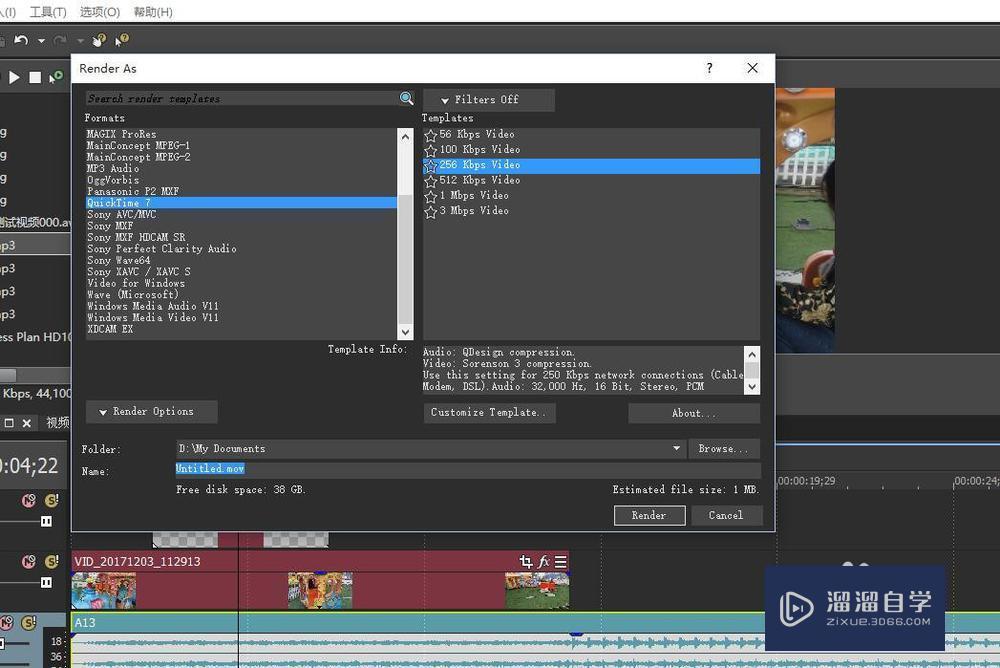
Task: Toggle the star on 3 Mbps Video
Action: pyautogui.click(x=430, y=211)
